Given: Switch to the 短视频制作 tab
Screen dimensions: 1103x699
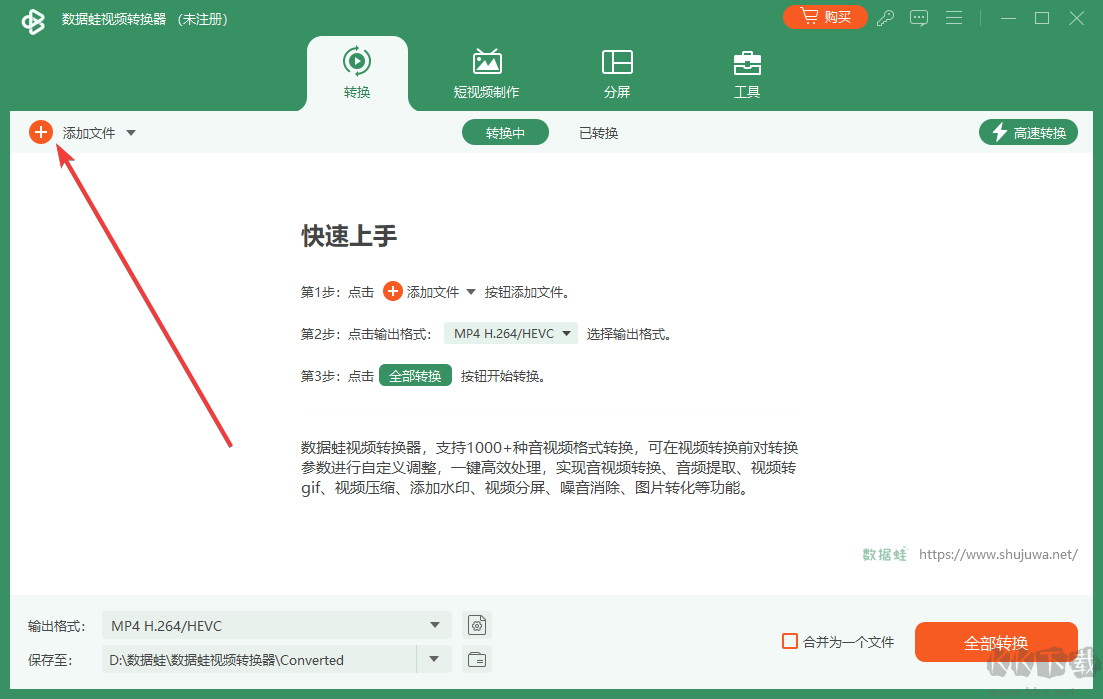Looking at the screenshot, I should (x=486, y=72).
